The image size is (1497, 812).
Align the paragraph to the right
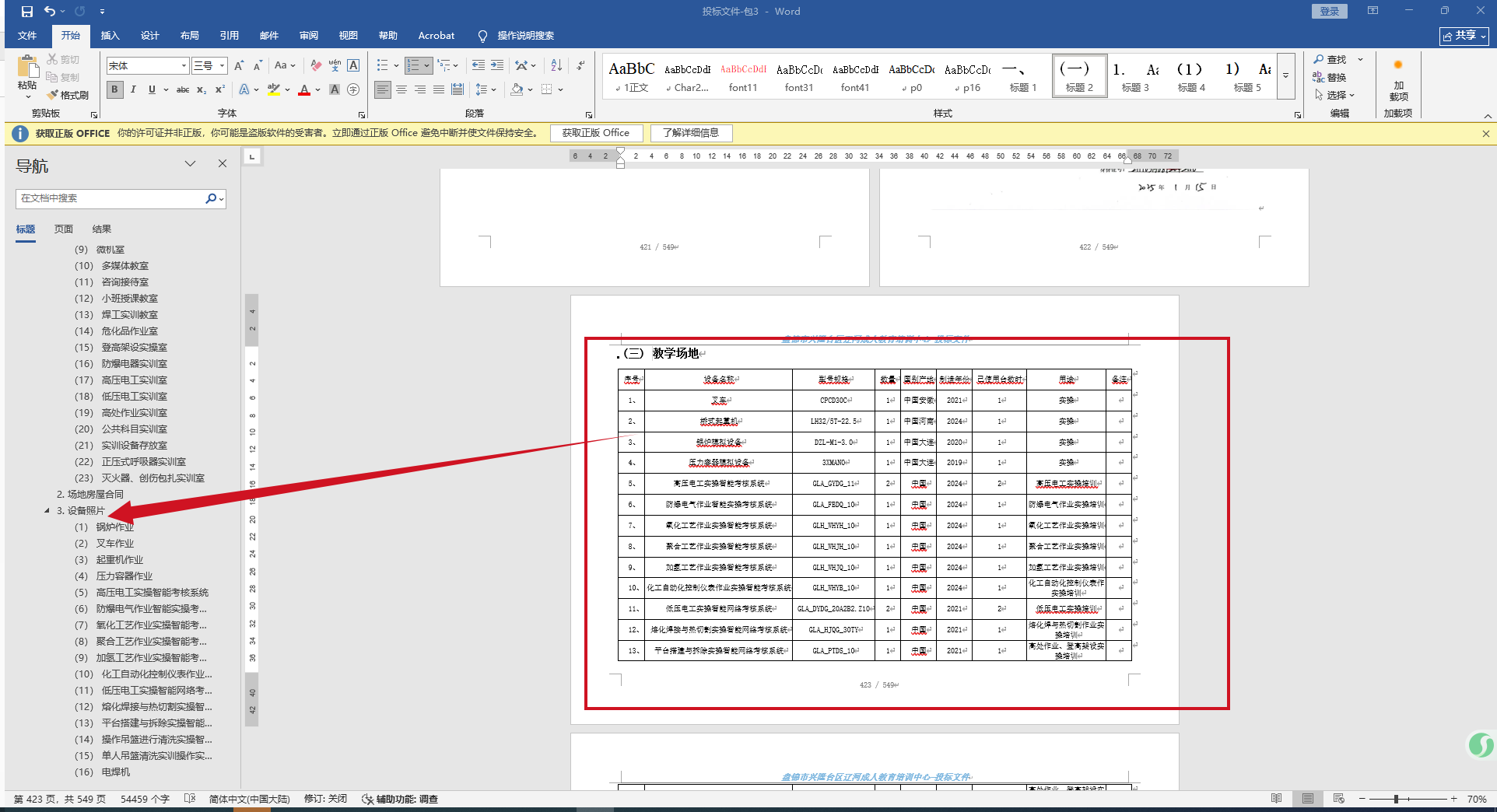click(x=420, y=89)
